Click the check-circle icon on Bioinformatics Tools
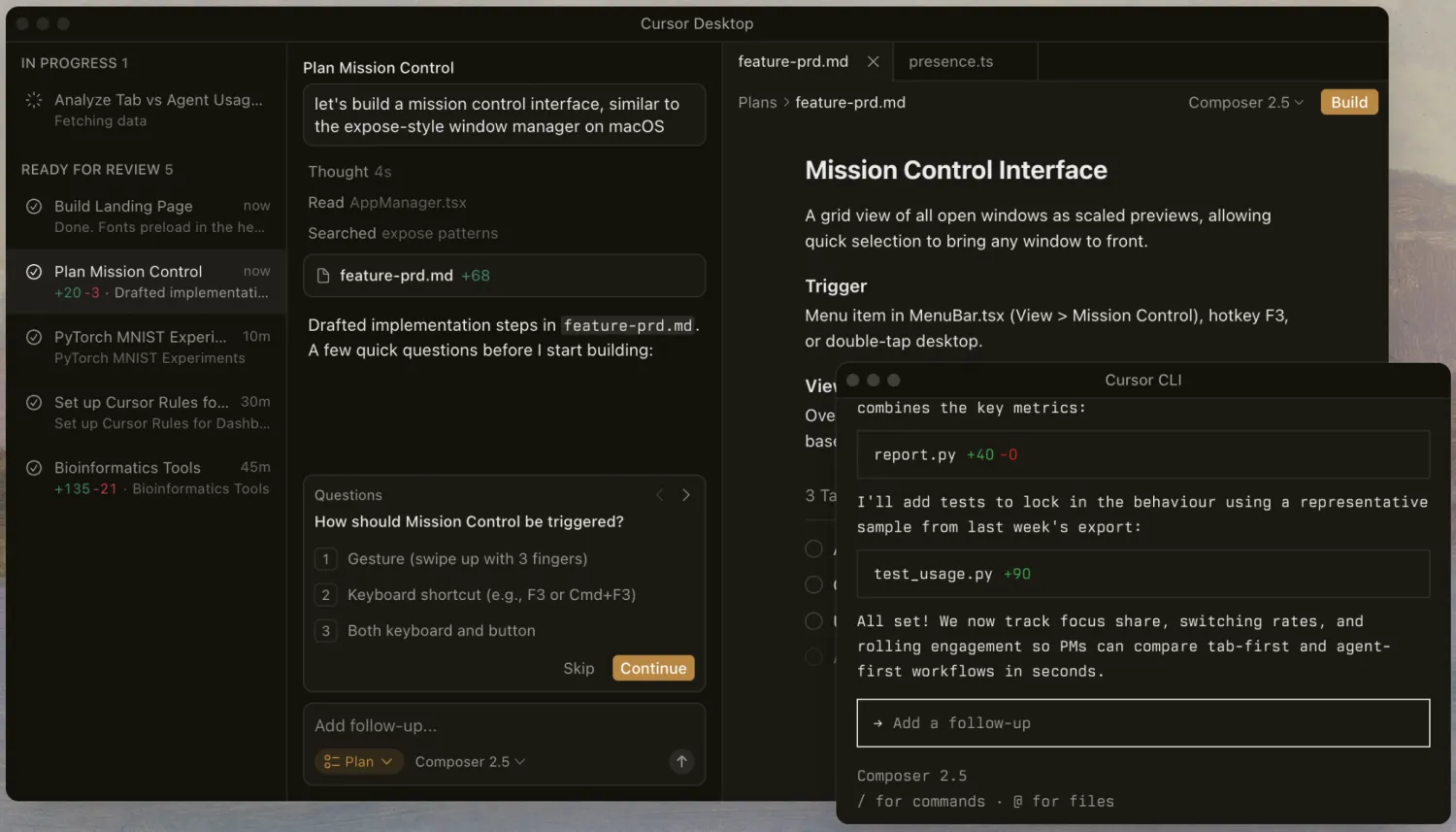This screenshot has width=1456, height=832. pos(34,468)
